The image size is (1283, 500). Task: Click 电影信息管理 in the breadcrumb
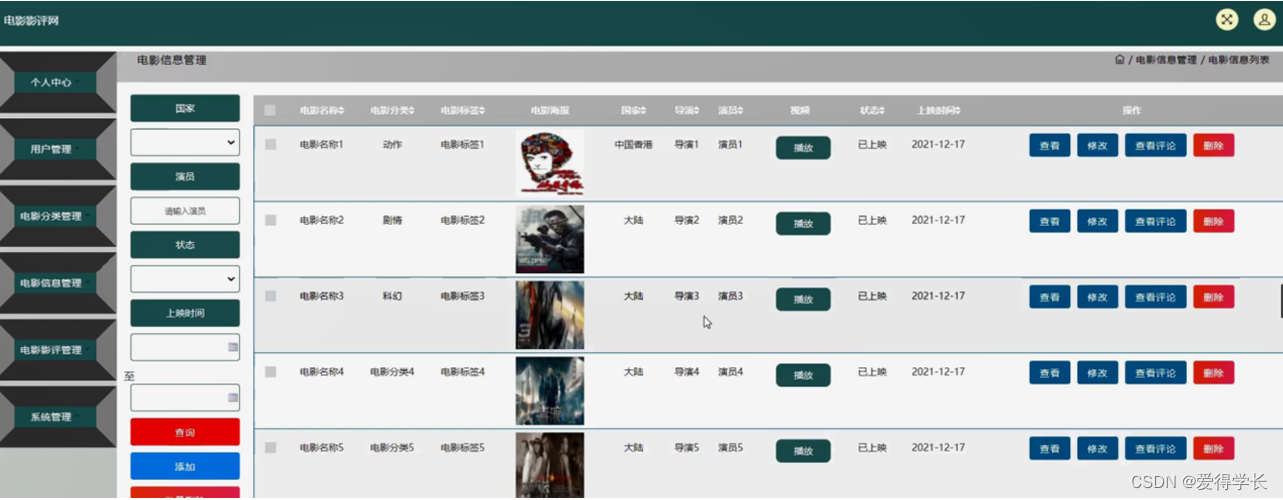pyautogui.click(x=1166, y=60)
